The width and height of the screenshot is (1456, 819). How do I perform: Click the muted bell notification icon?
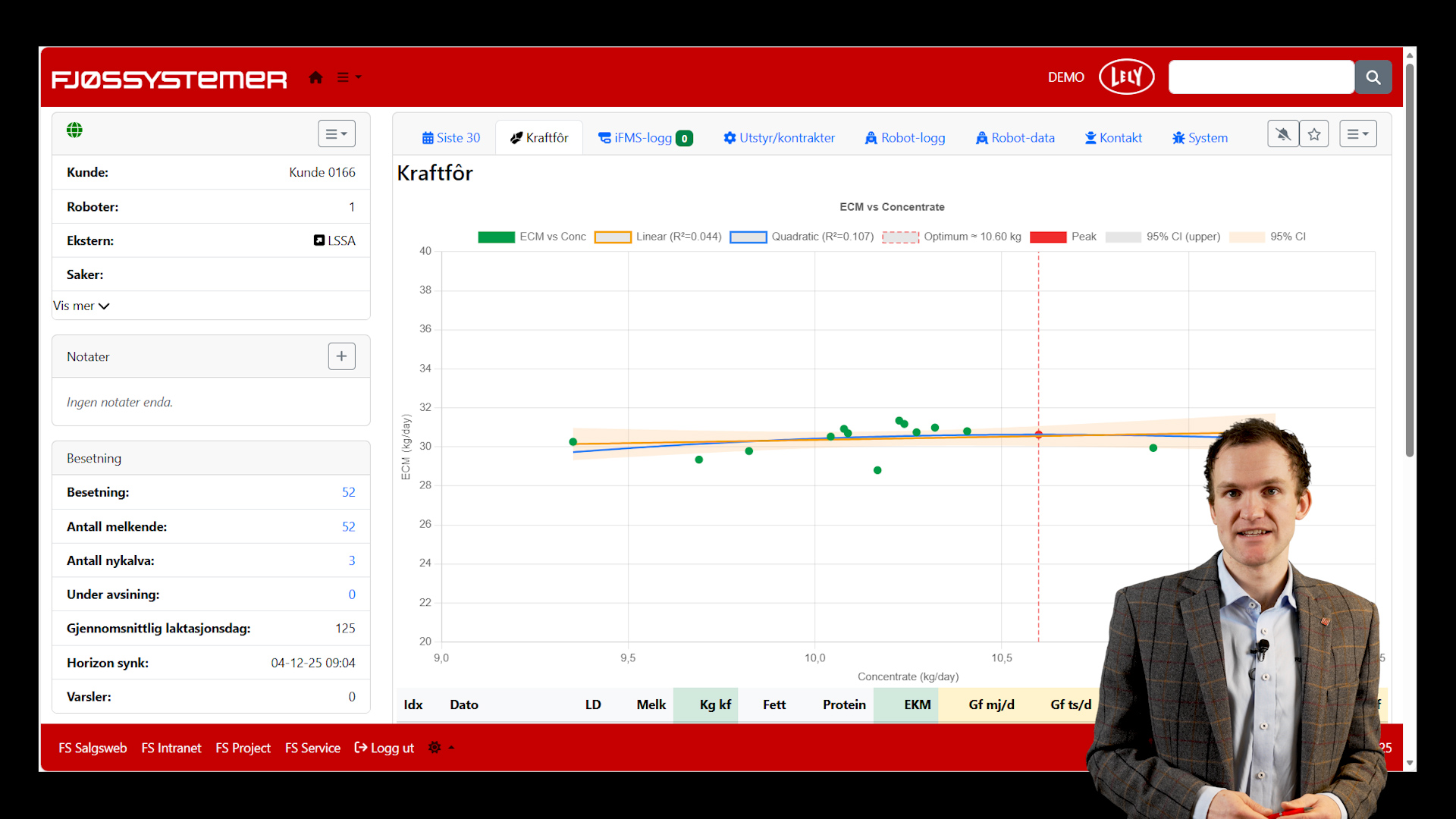click(1283, 134)
